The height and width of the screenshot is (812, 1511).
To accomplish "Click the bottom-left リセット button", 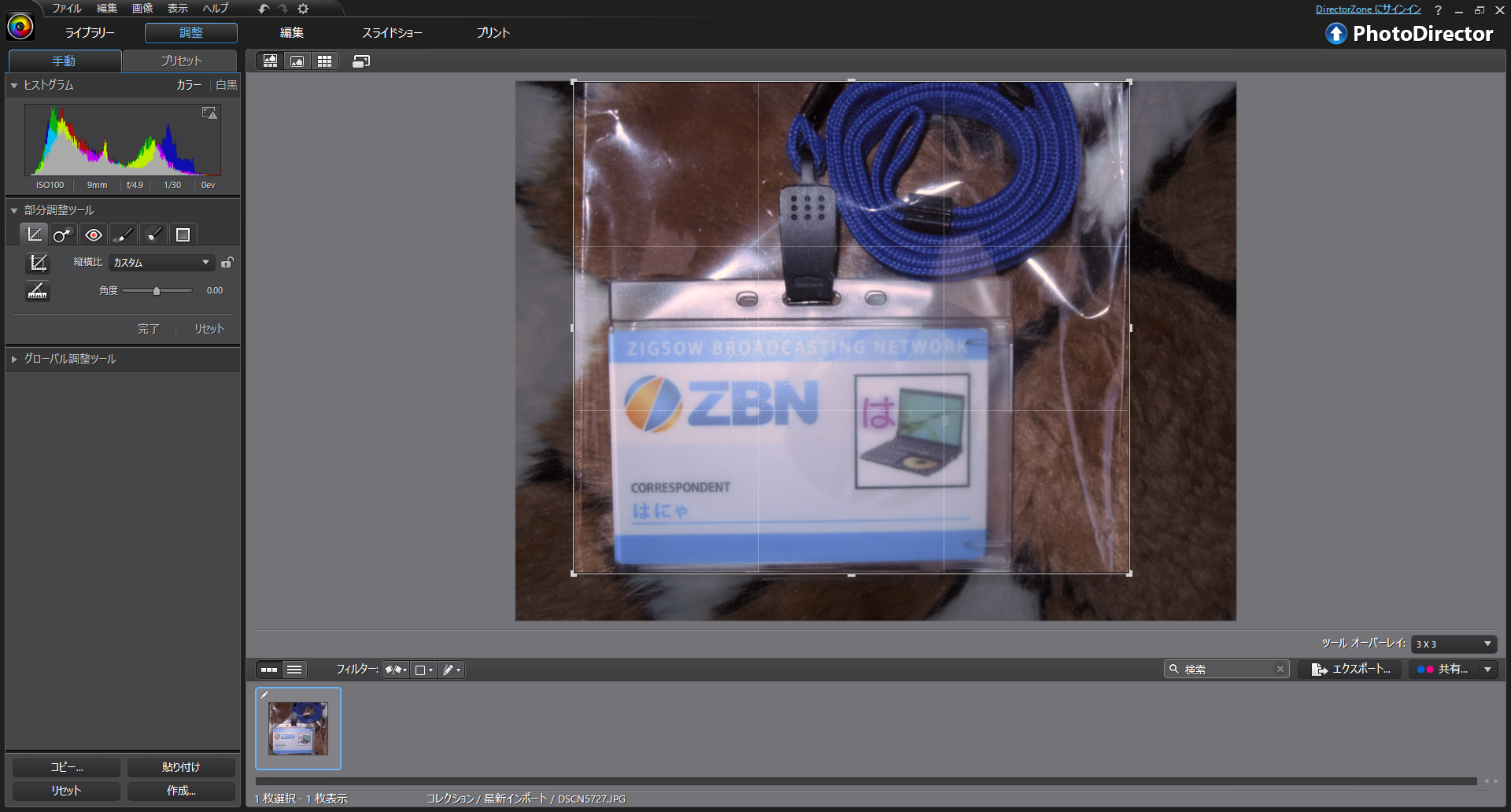I will point(67,791).
